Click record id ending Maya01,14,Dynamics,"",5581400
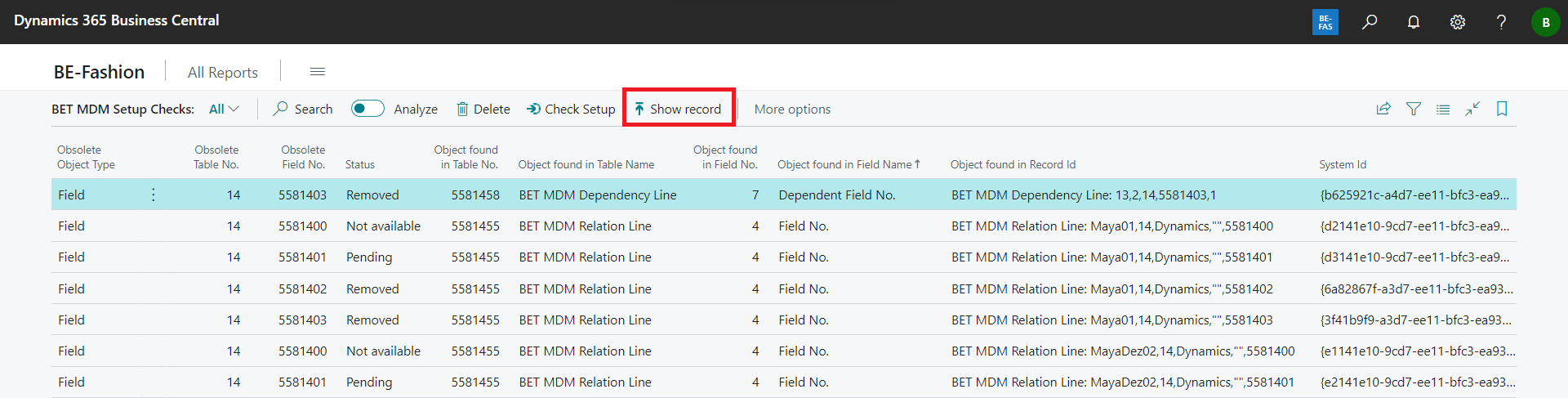 (x=1112, y=226)
